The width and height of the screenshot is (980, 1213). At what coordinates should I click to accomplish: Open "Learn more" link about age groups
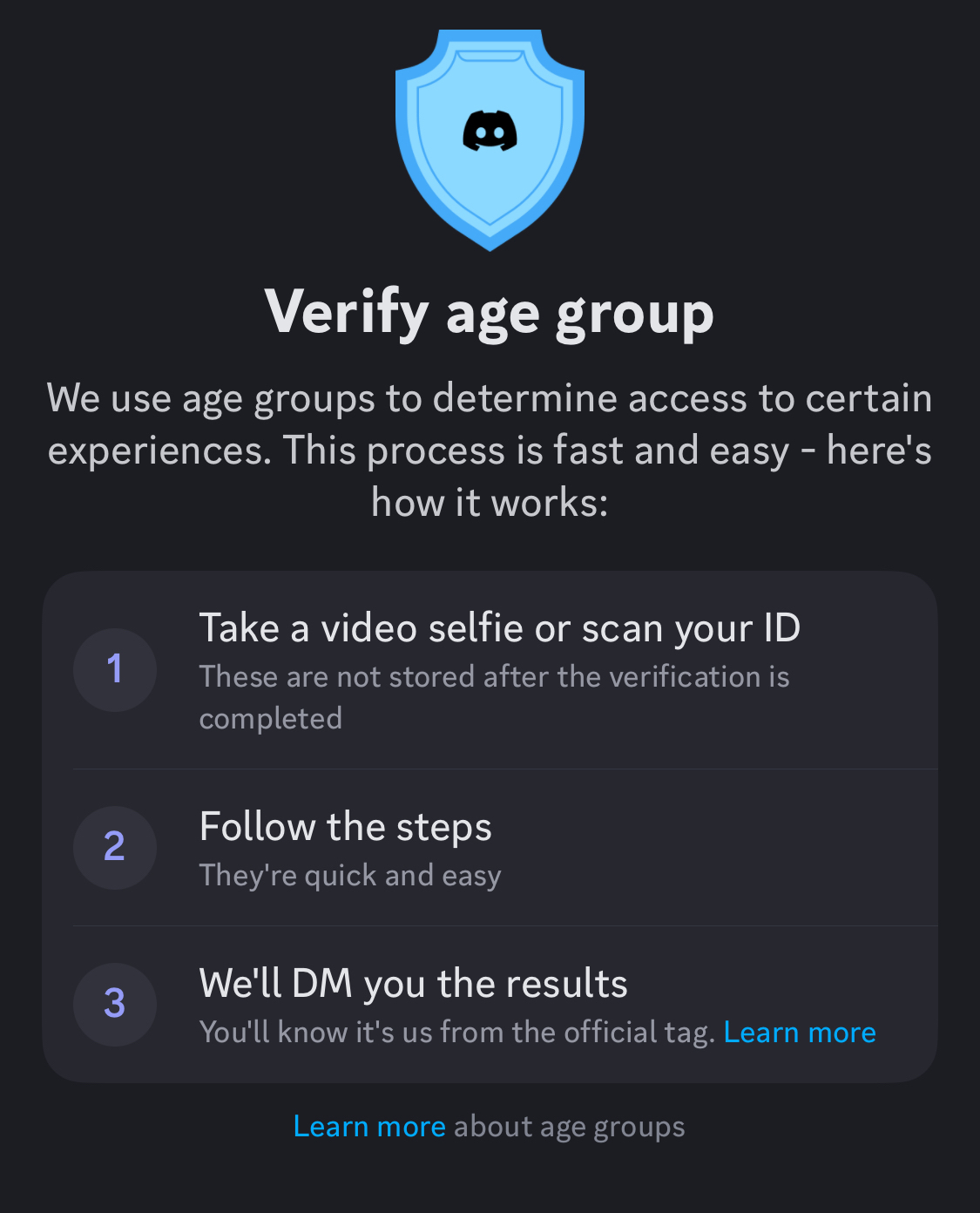point(369,1127)
